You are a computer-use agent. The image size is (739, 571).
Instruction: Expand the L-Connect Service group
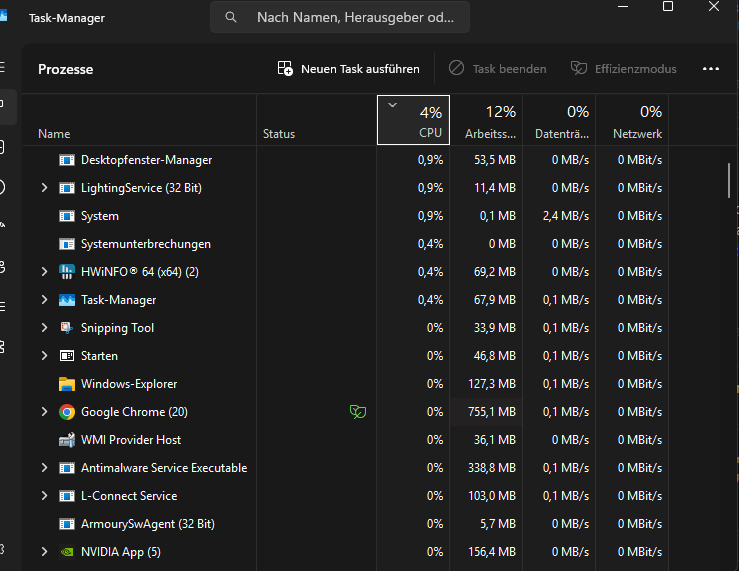pyautogui.click(x=44, y=496)
